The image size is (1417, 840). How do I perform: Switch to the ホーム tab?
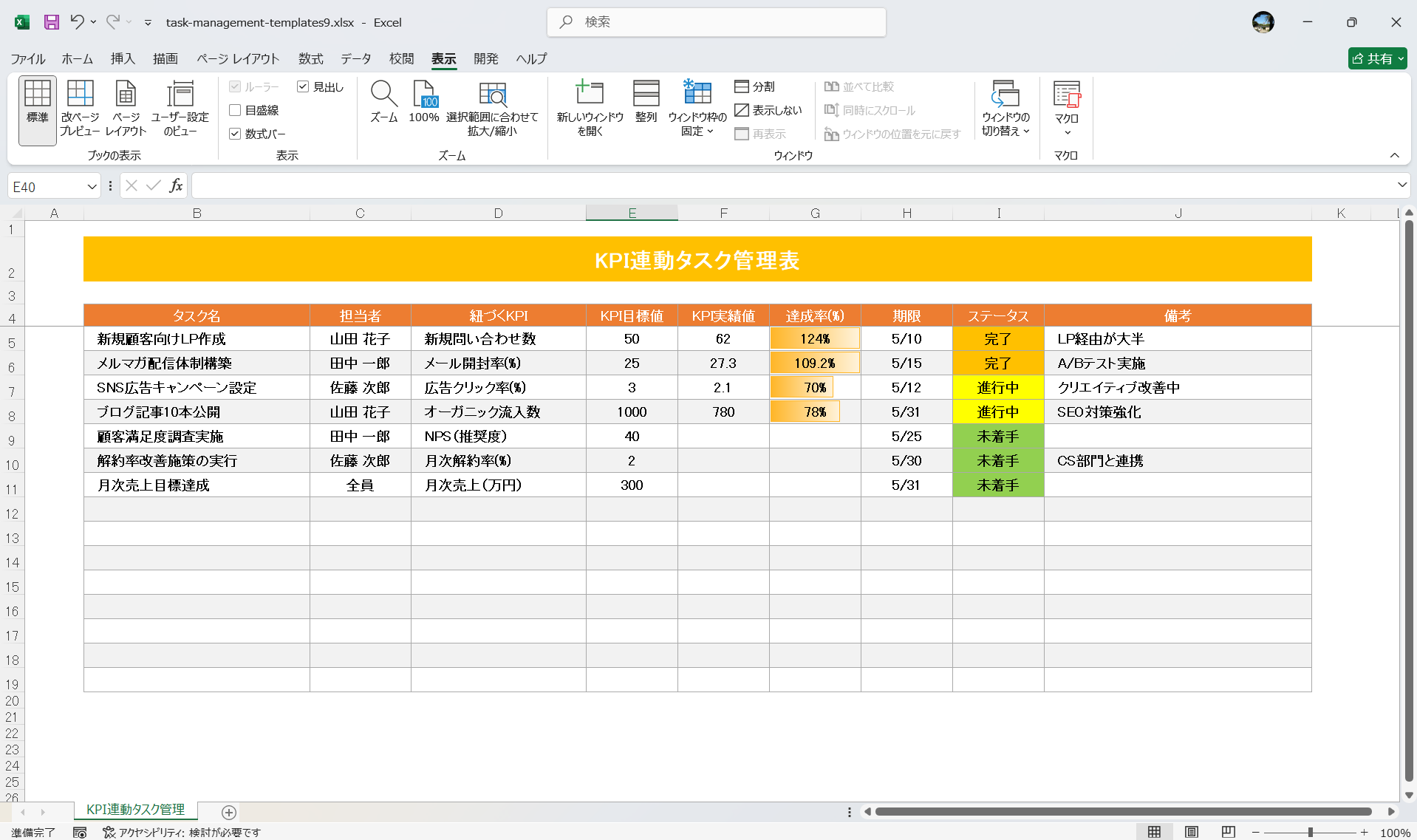click(78, 58)
